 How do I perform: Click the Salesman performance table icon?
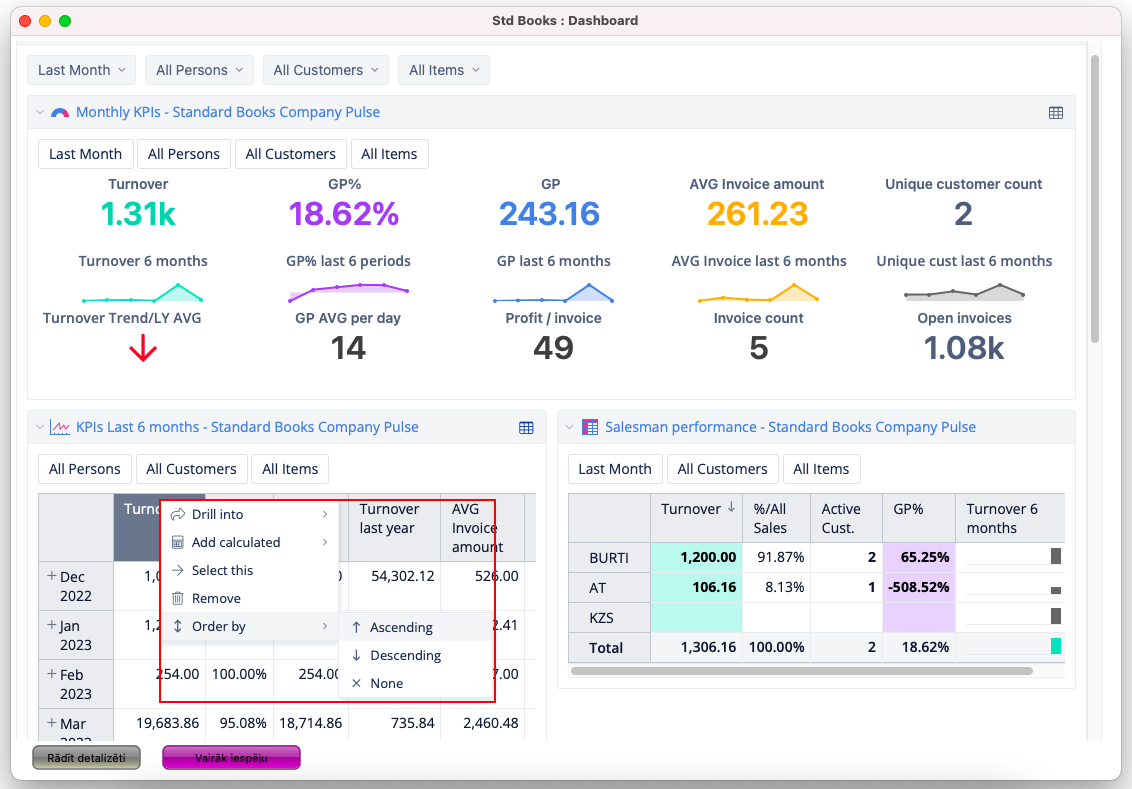(590, 427)
